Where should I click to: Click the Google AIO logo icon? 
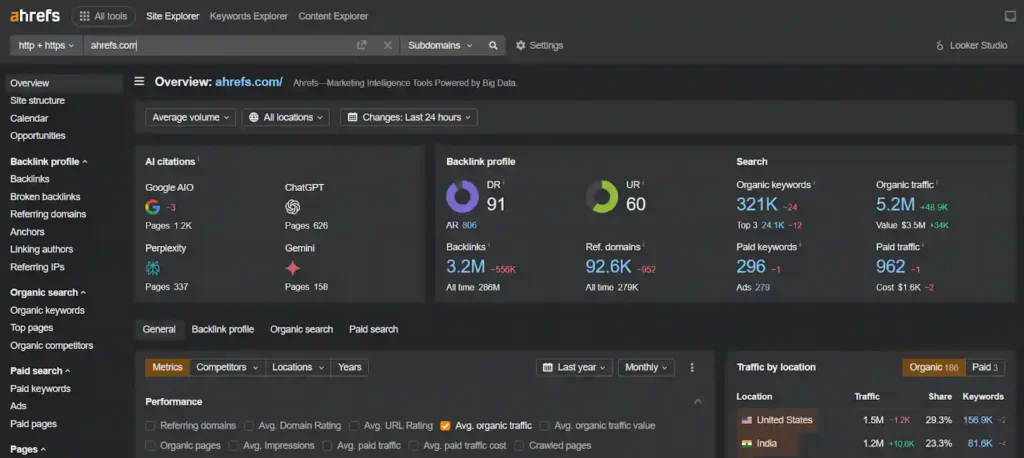pos(153,207)
